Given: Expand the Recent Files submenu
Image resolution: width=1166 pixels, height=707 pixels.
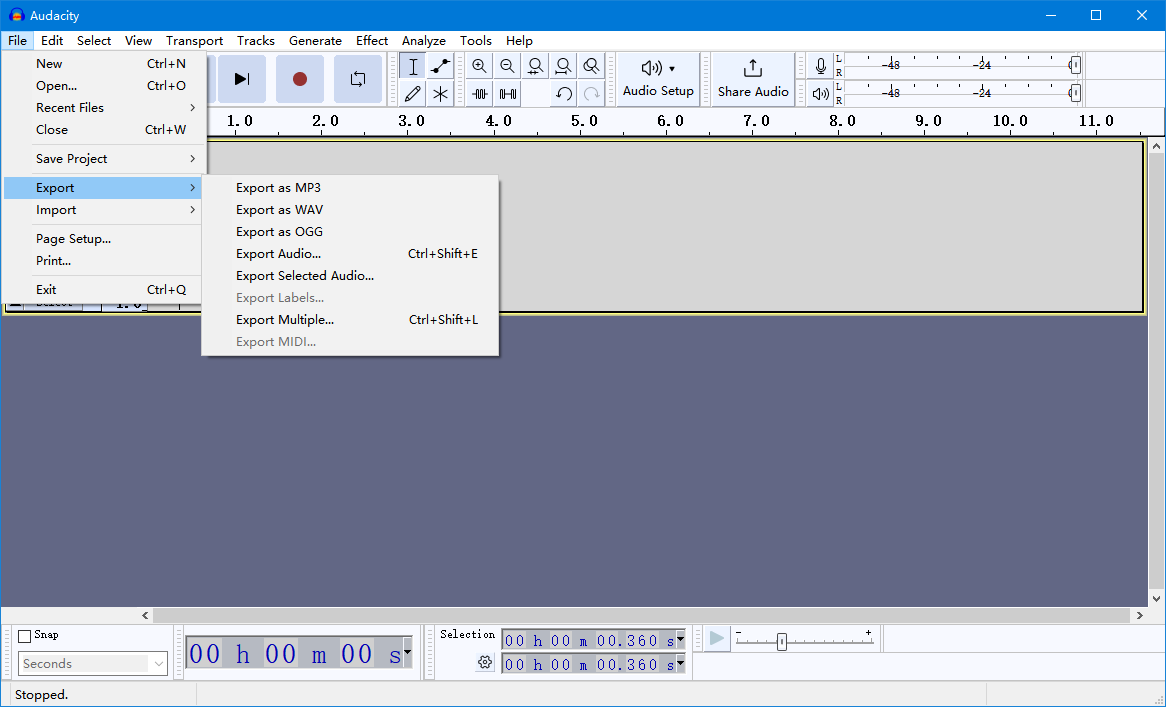Looking at the screenshot, I should (103, 108).
